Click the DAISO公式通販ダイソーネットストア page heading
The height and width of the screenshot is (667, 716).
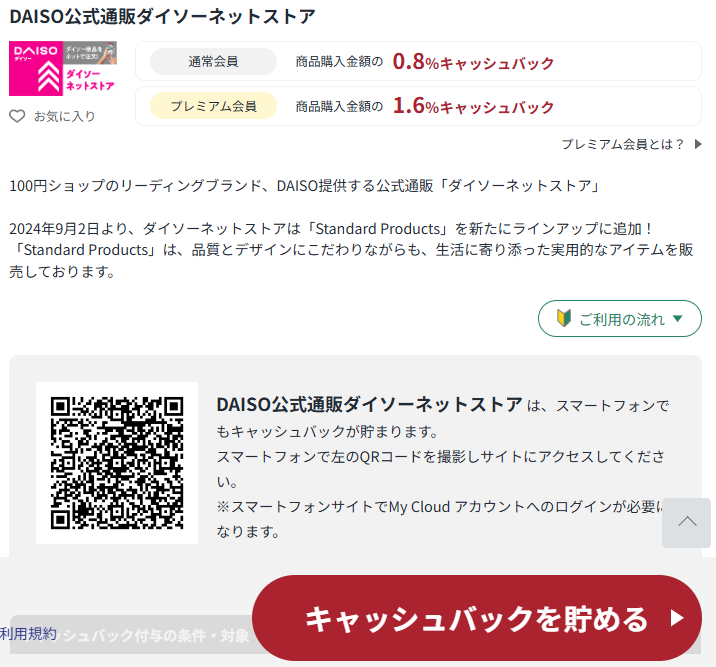pyautogui.click(x=162, y=17)
